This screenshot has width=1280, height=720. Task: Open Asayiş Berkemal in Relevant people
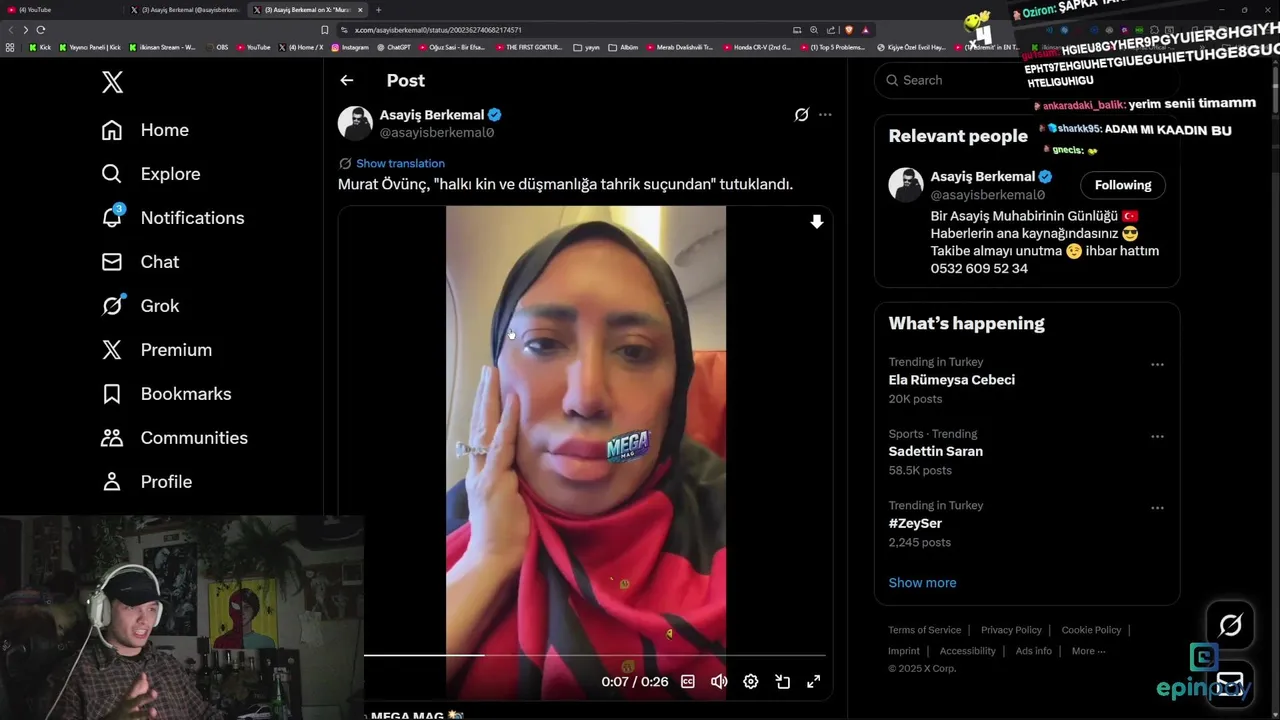coord(983,177)
